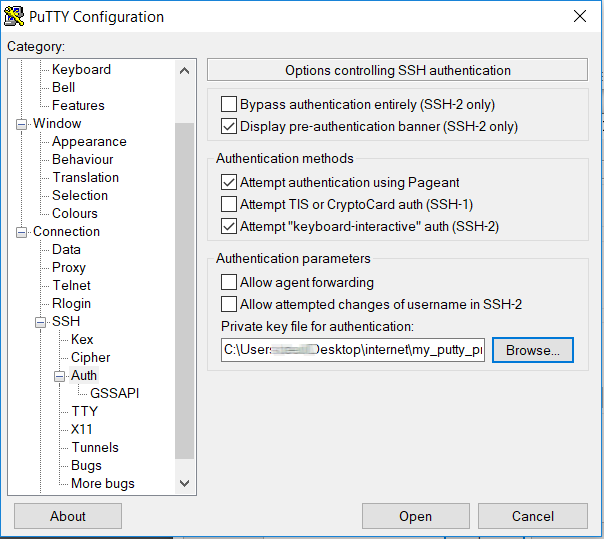Enable Bypass authentication entirely checkbox
Screen dimensions: 604x539
[x=229, y=104]
